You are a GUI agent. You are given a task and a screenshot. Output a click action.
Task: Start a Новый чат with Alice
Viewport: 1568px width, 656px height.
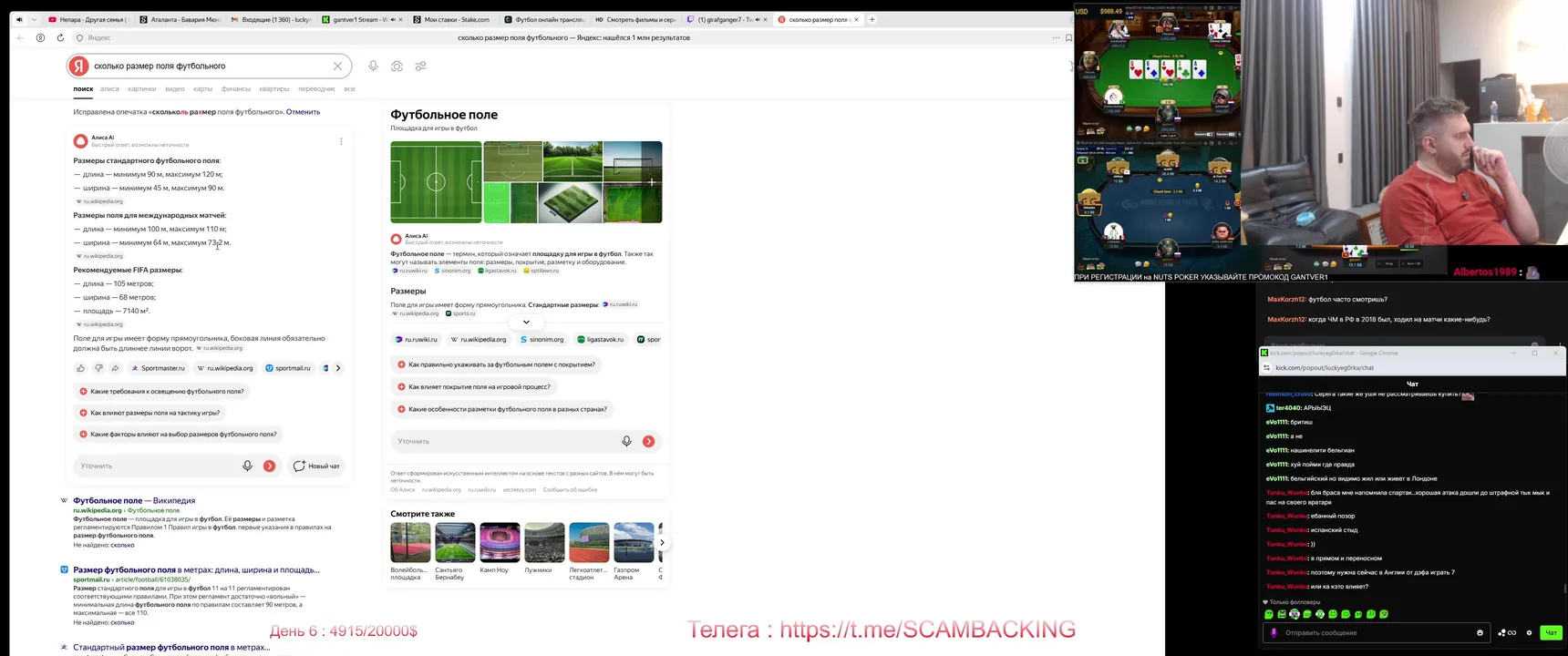316,466
